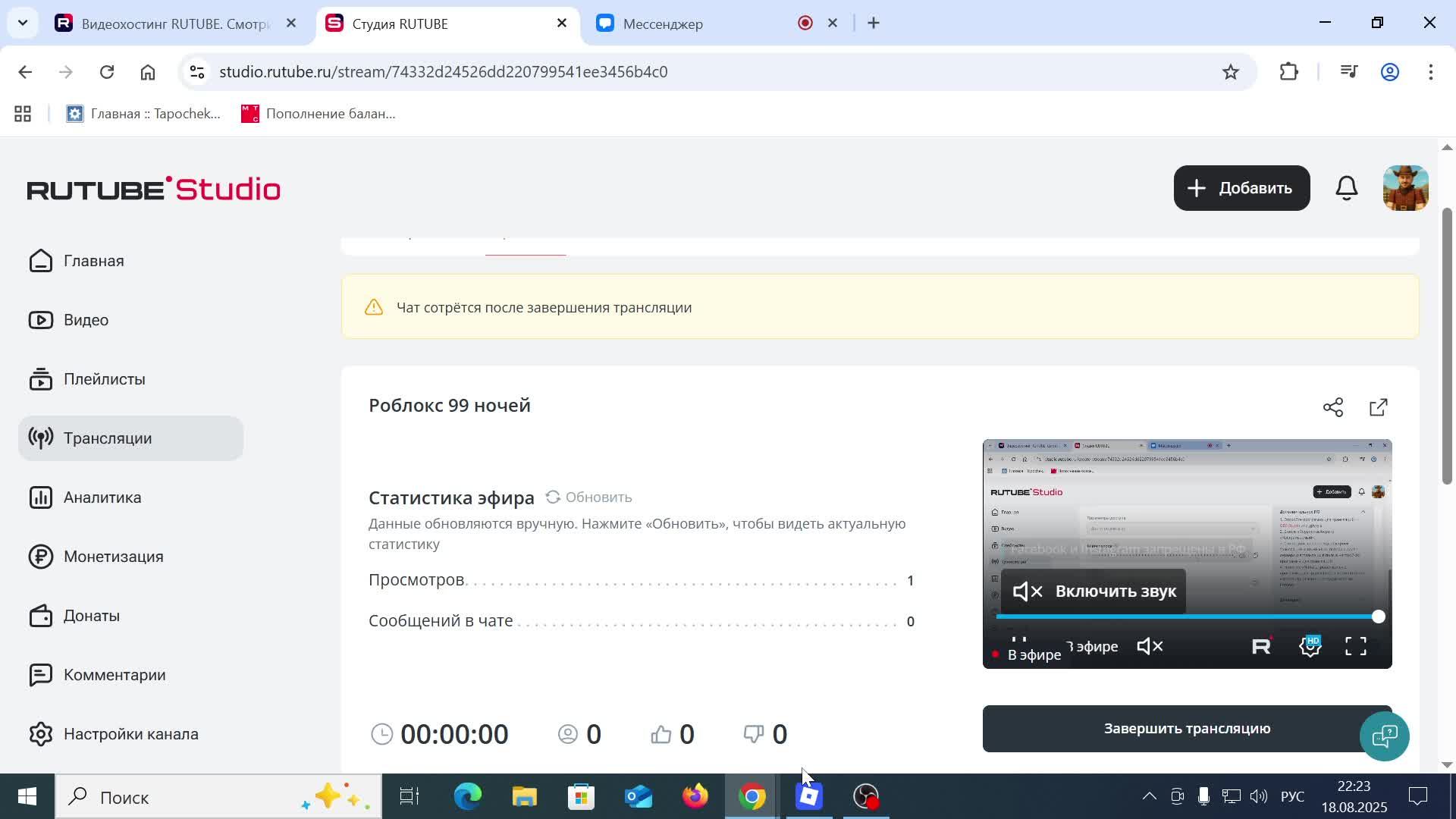Open the Добавить dropdown
Viewport: 1456px width, 819px height.
coord(1240,187)
